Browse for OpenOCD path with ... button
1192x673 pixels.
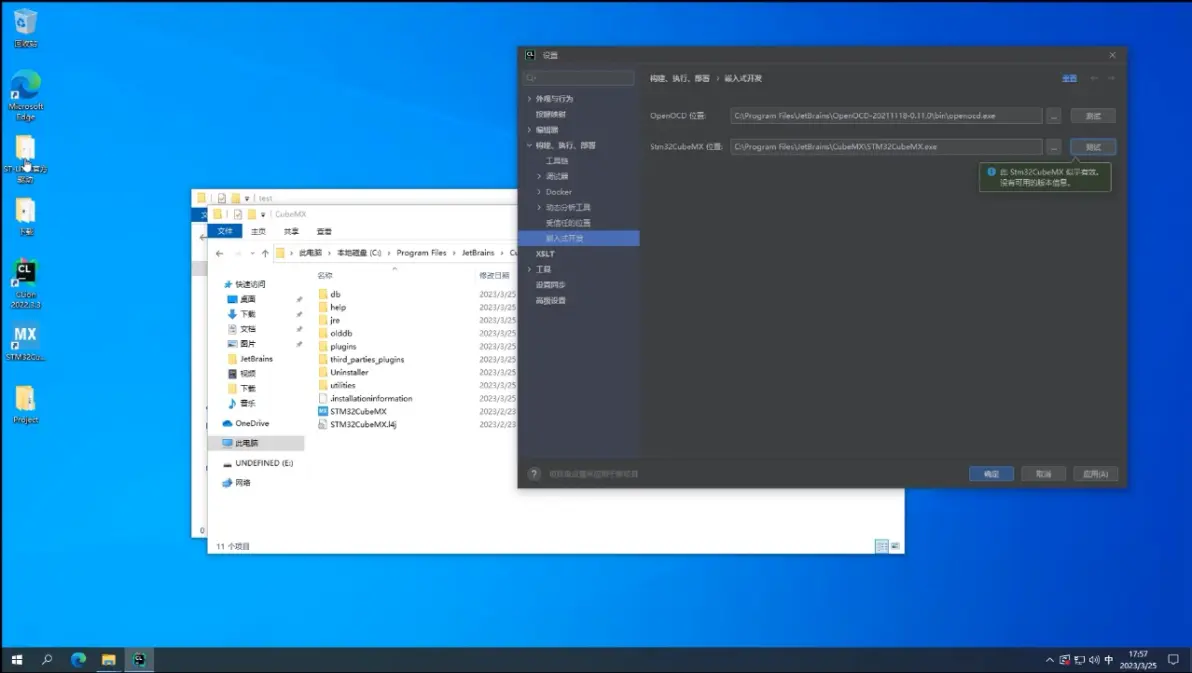[1053, 116]
